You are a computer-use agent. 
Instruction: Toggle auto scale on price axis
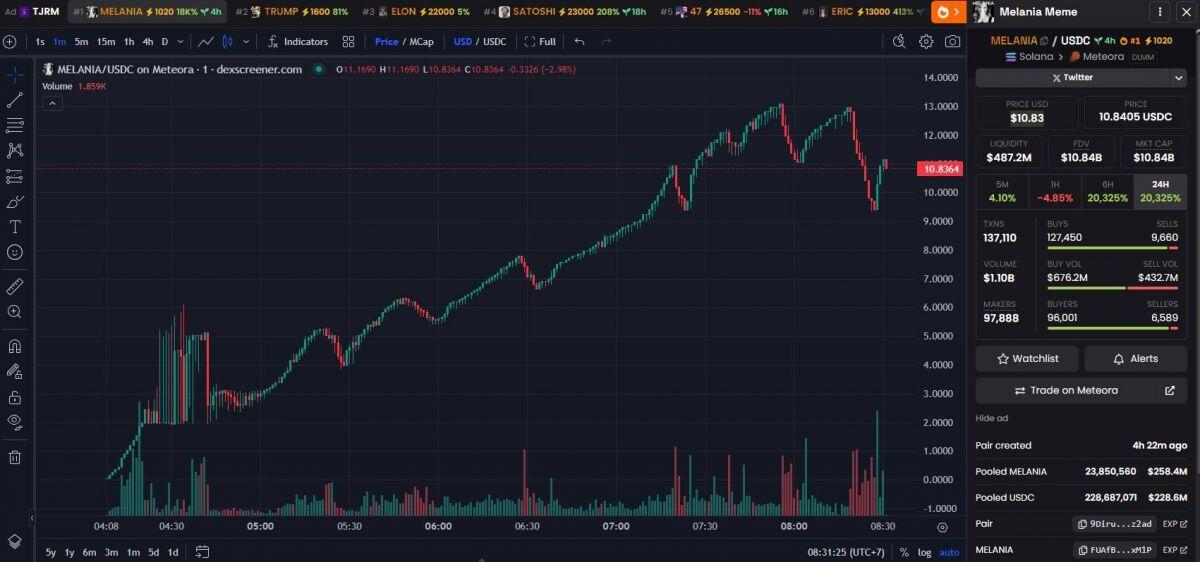click(949, 552)
